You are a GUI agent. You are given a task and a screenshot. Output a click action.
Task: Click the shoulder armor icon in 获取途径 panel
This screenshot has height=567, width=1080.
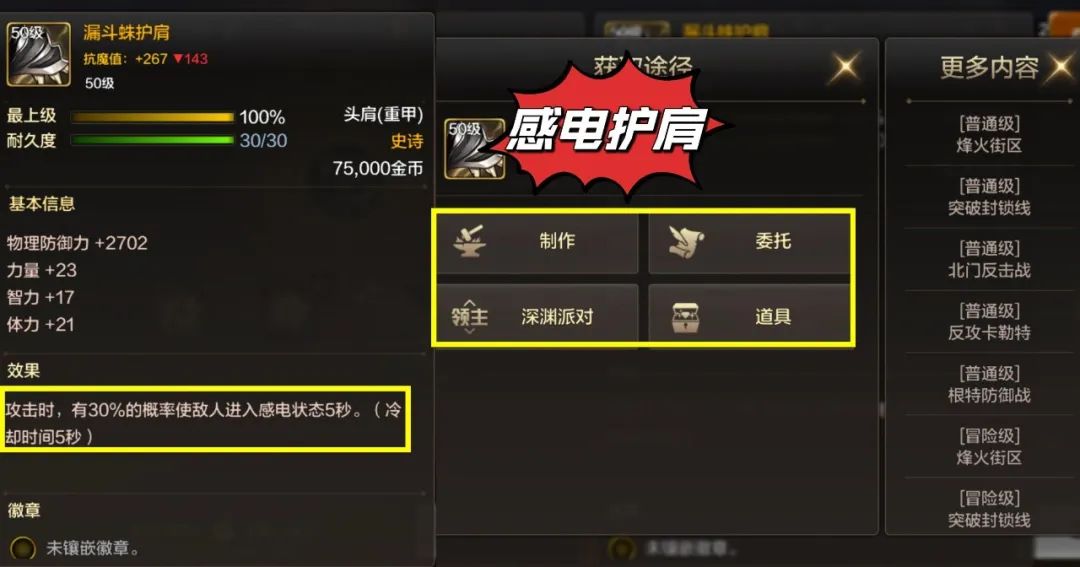coord(475,149)
